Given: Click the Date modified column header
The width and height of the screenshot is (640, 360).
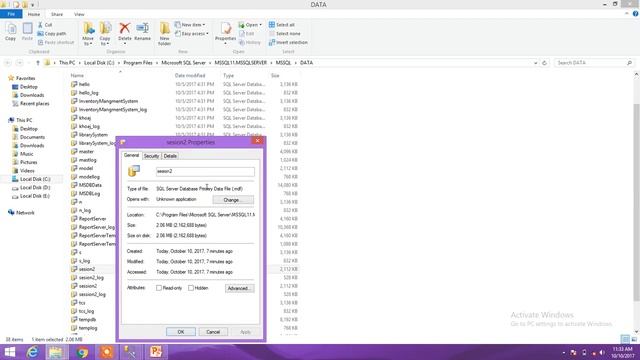Looking at the screenshot, I should (x=190, y=76).
